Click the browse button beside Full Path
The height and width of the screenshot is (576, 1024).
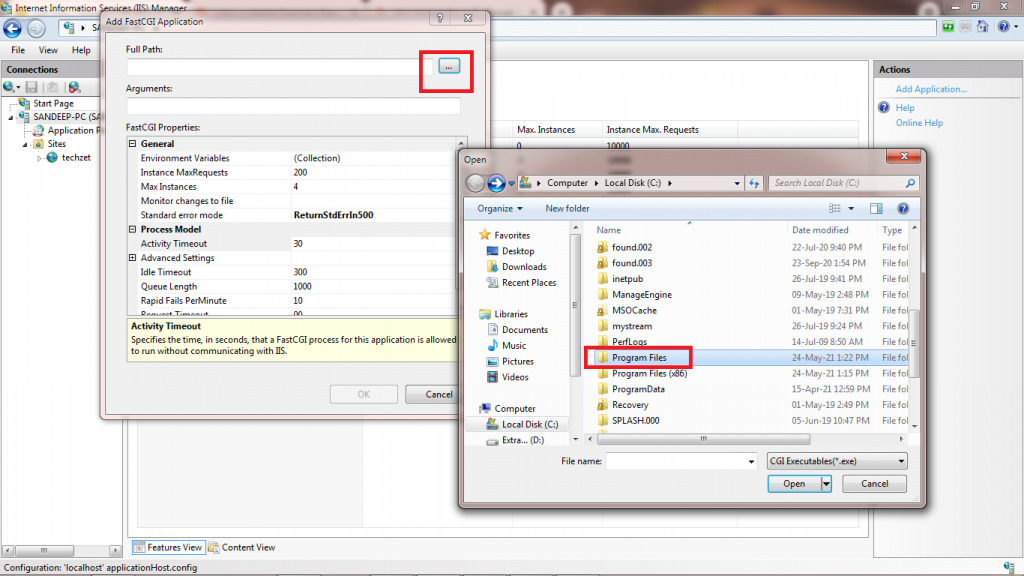click(x=448, y=66)
